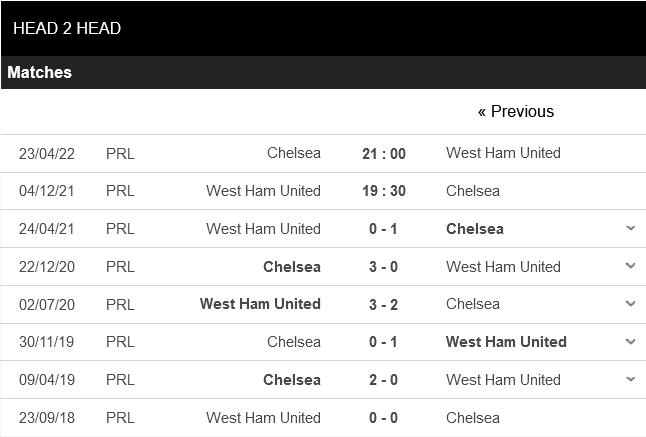The width and height of the screenshot is (646, 437).
Task: Click PRL label in the 23/09/18 row
Action: point(120,418)
